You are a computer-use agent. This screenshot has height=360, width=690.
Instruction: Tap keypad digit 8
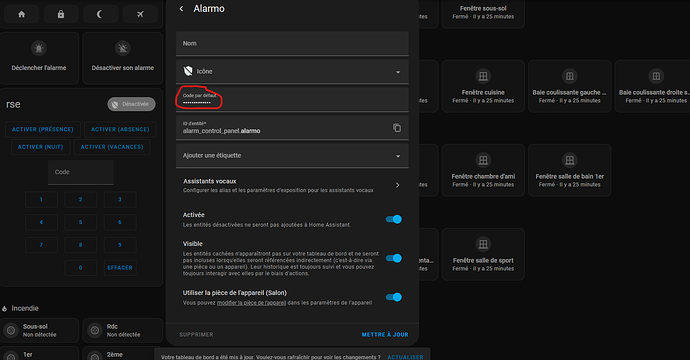(81, 245)
